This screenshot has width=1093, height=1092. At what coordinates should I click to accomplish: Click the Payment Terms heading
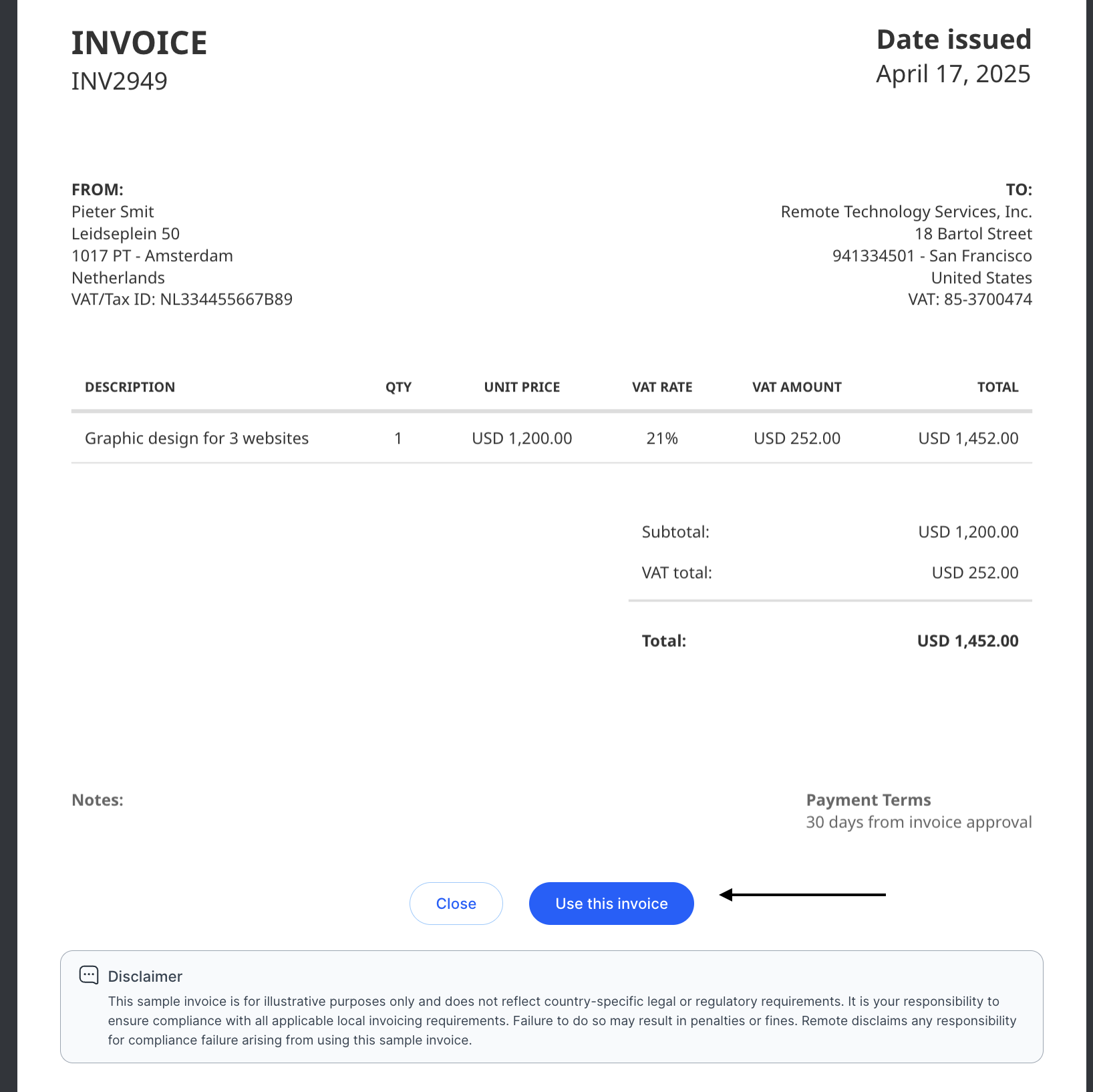click(869, 800)
